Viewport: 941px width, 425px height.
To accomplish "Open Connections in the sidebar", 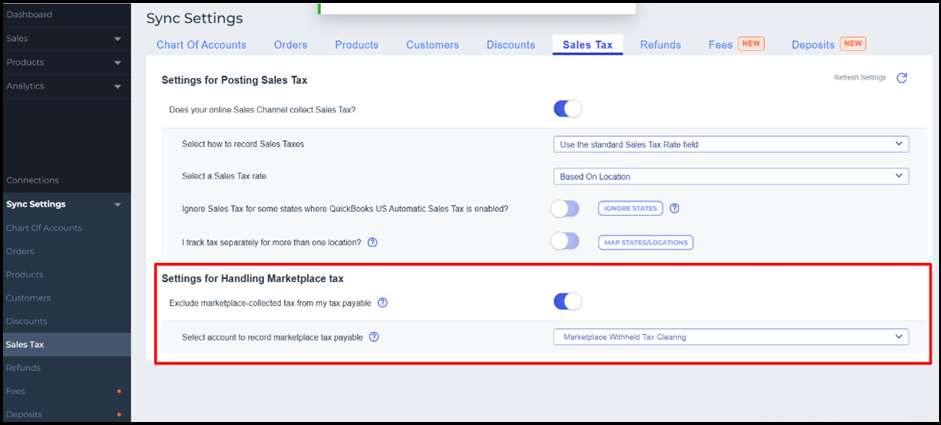I will point(33,180).
